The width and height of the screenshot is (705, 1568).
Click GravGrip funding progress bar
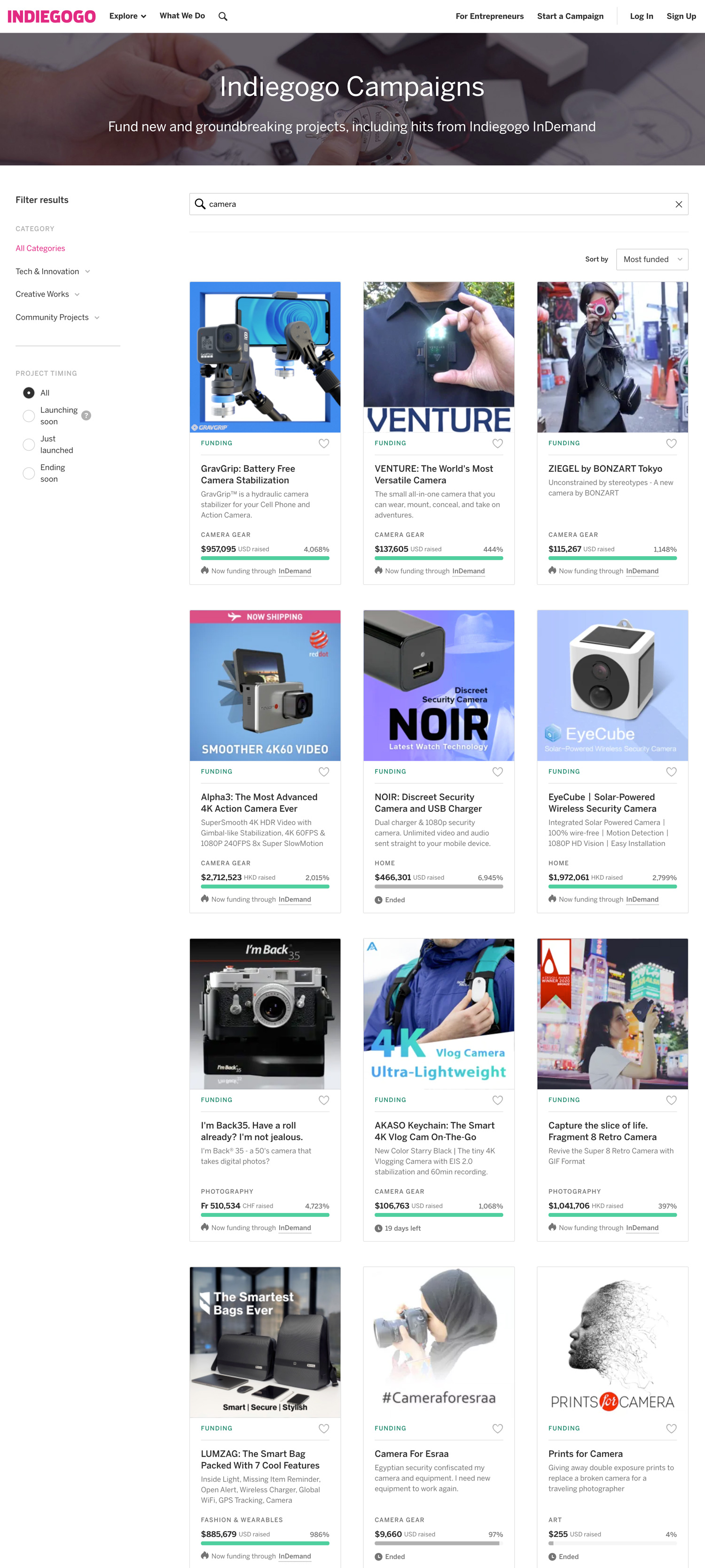(265, 558)
